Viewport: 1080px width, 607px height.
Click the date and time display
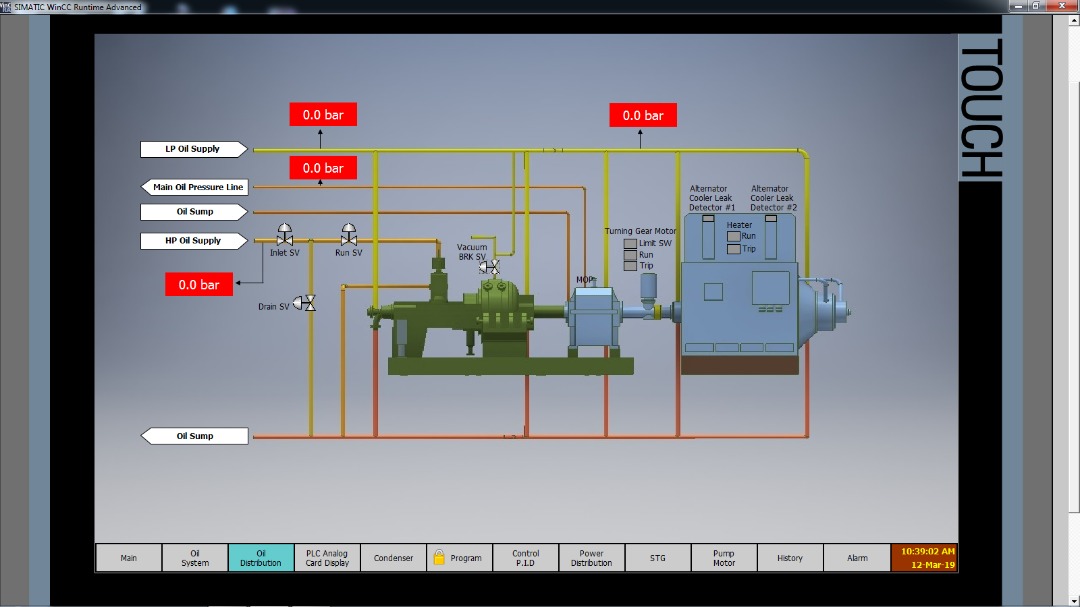927,558
